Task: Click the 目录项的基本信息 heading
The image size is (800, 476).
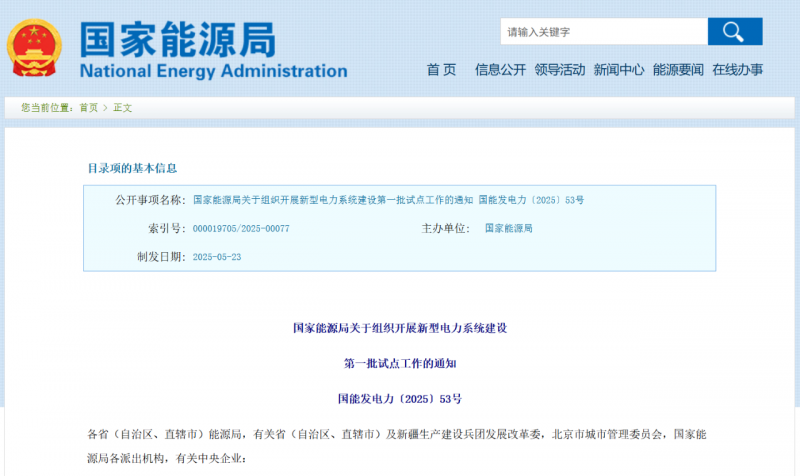Action: [x=133, y=168]
